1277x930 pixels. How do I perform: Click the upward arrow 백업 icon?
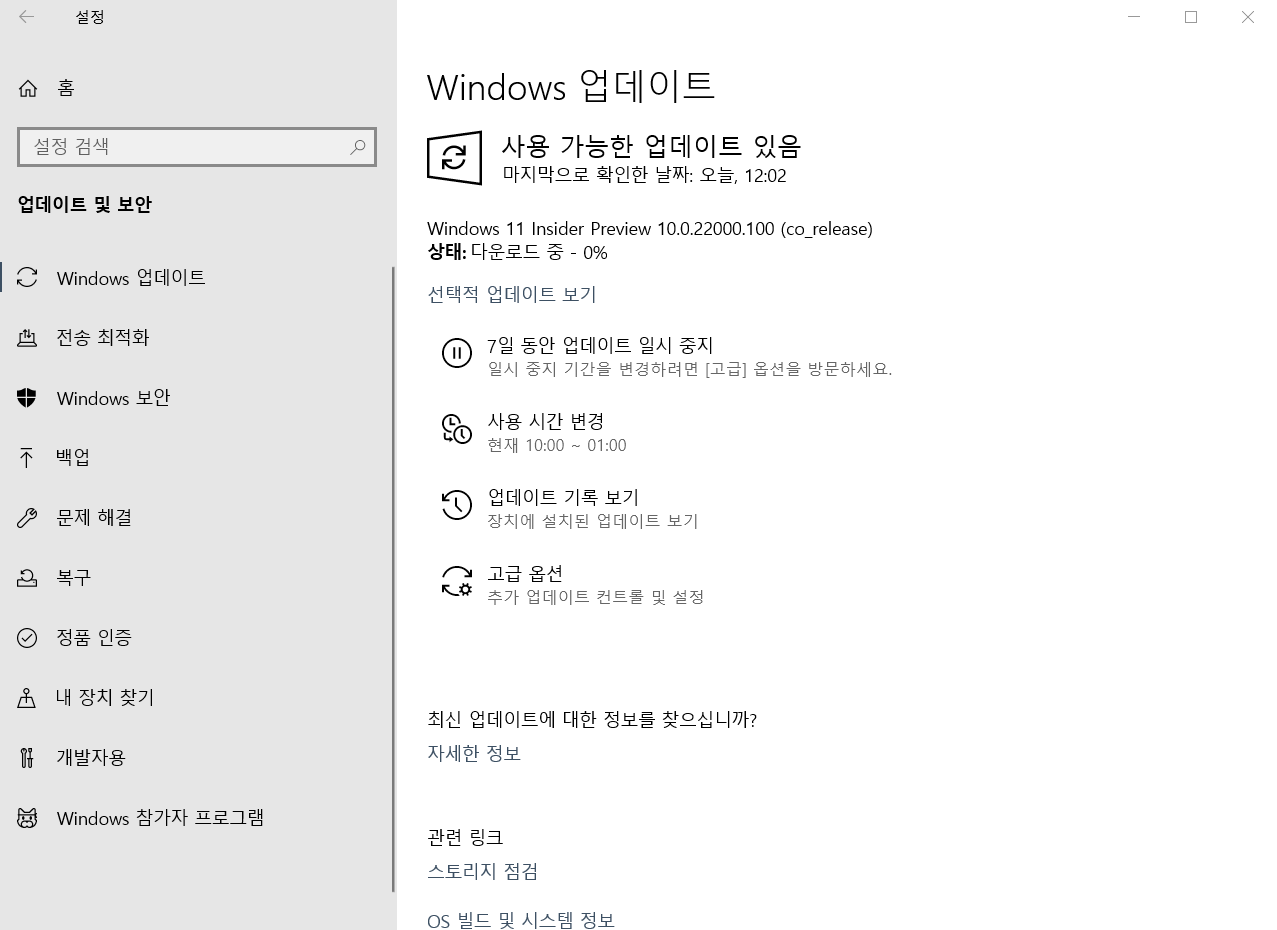tap(27, 458)
